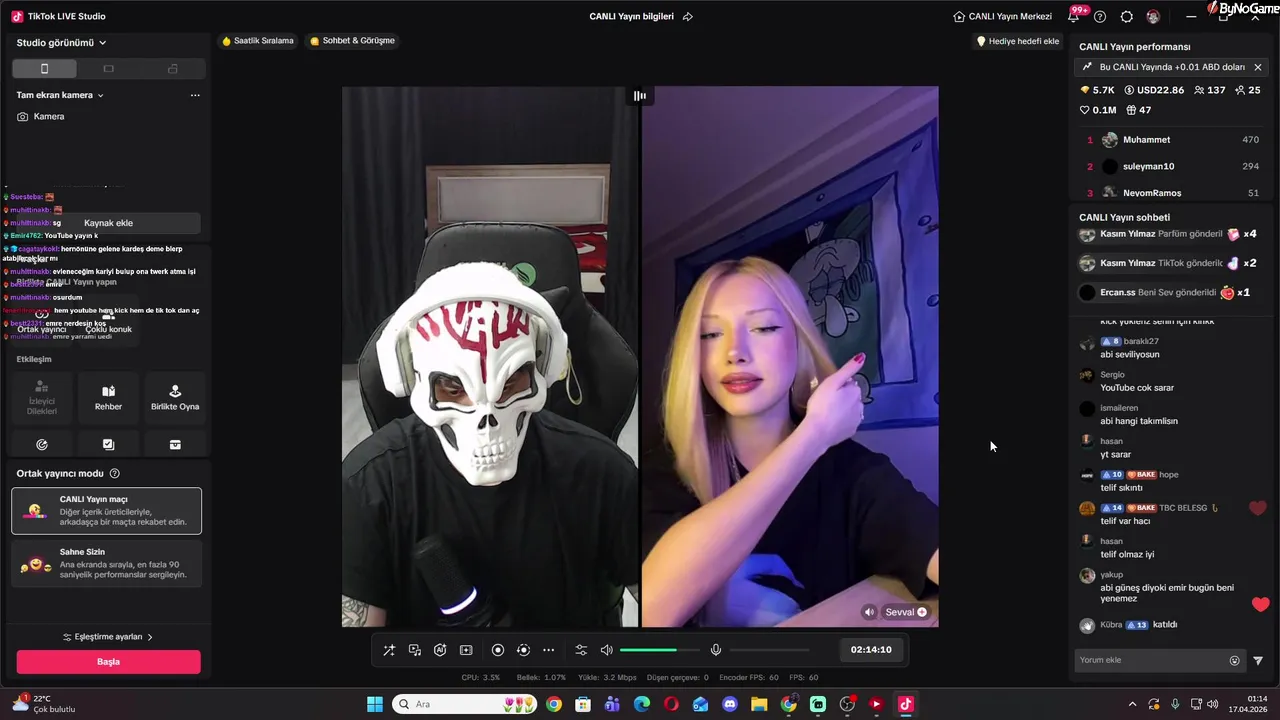1280x720 pixels.
Task: Open the Rehber interaction tile
Action: [108, 398]
